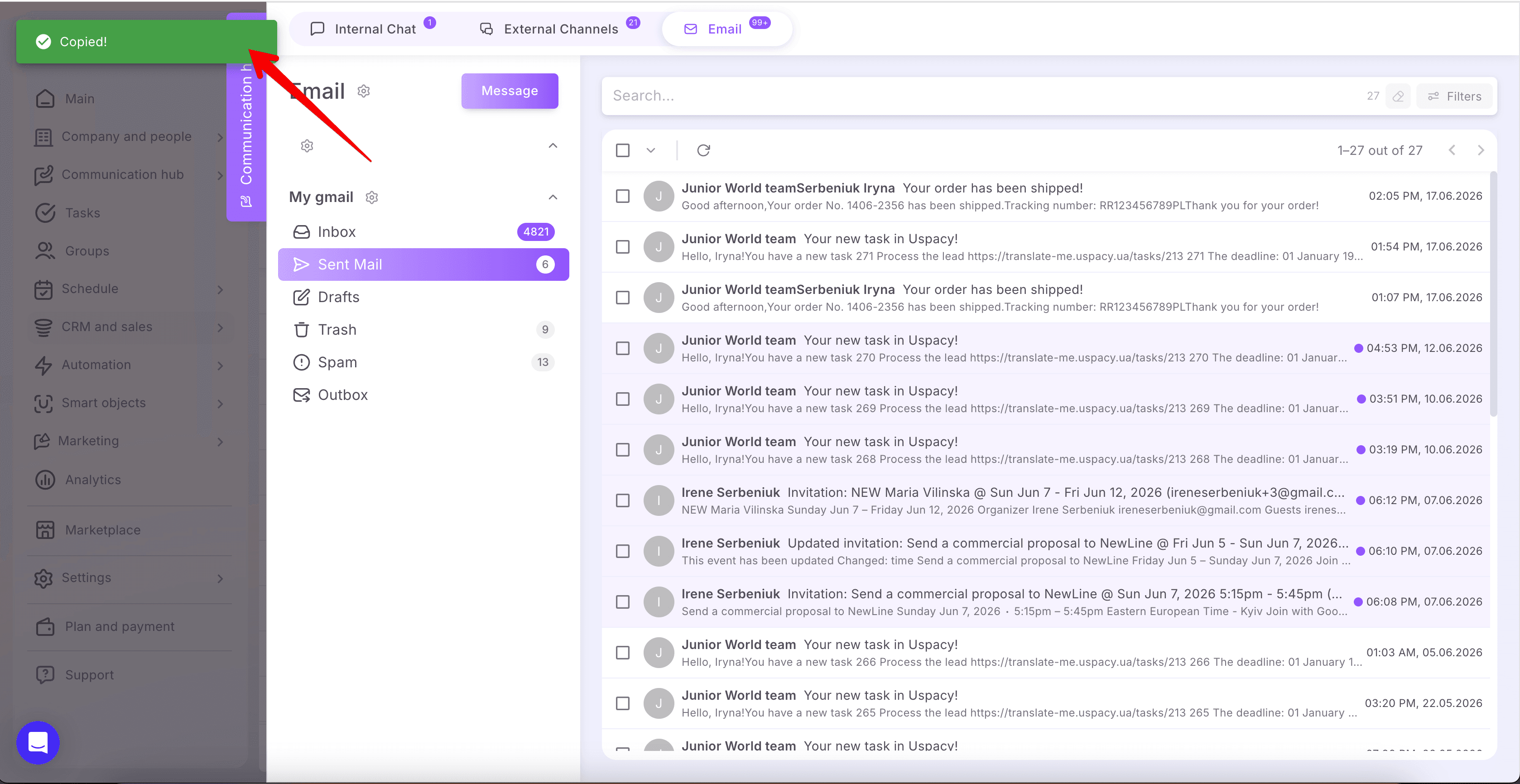Select the Email tab
The height and width of the screenshot is (784, 1520).
coord(726,29)
